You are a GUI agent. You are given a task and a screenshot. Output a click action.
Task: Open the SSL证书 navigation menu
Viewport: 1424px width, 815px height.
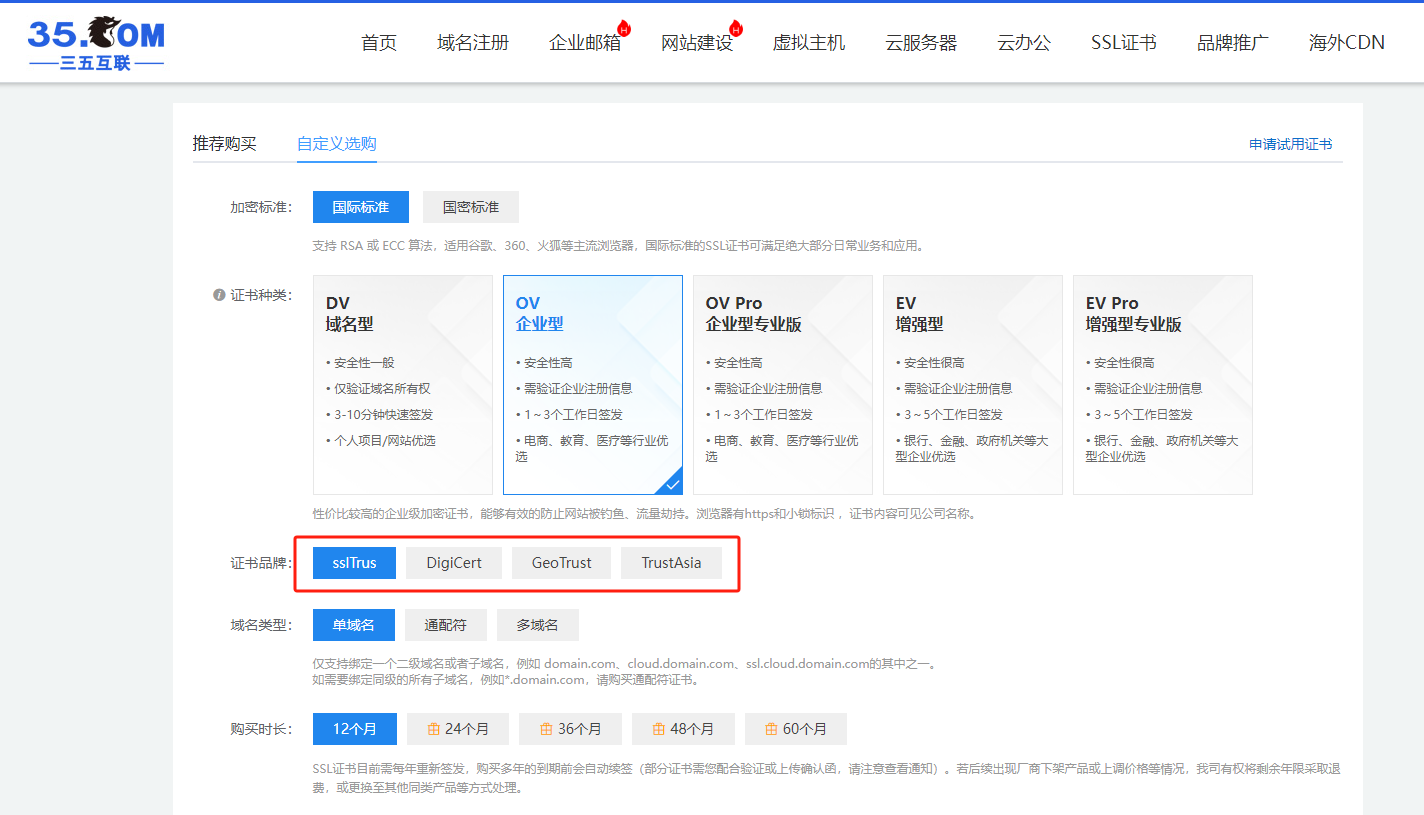coord(1124,43)
